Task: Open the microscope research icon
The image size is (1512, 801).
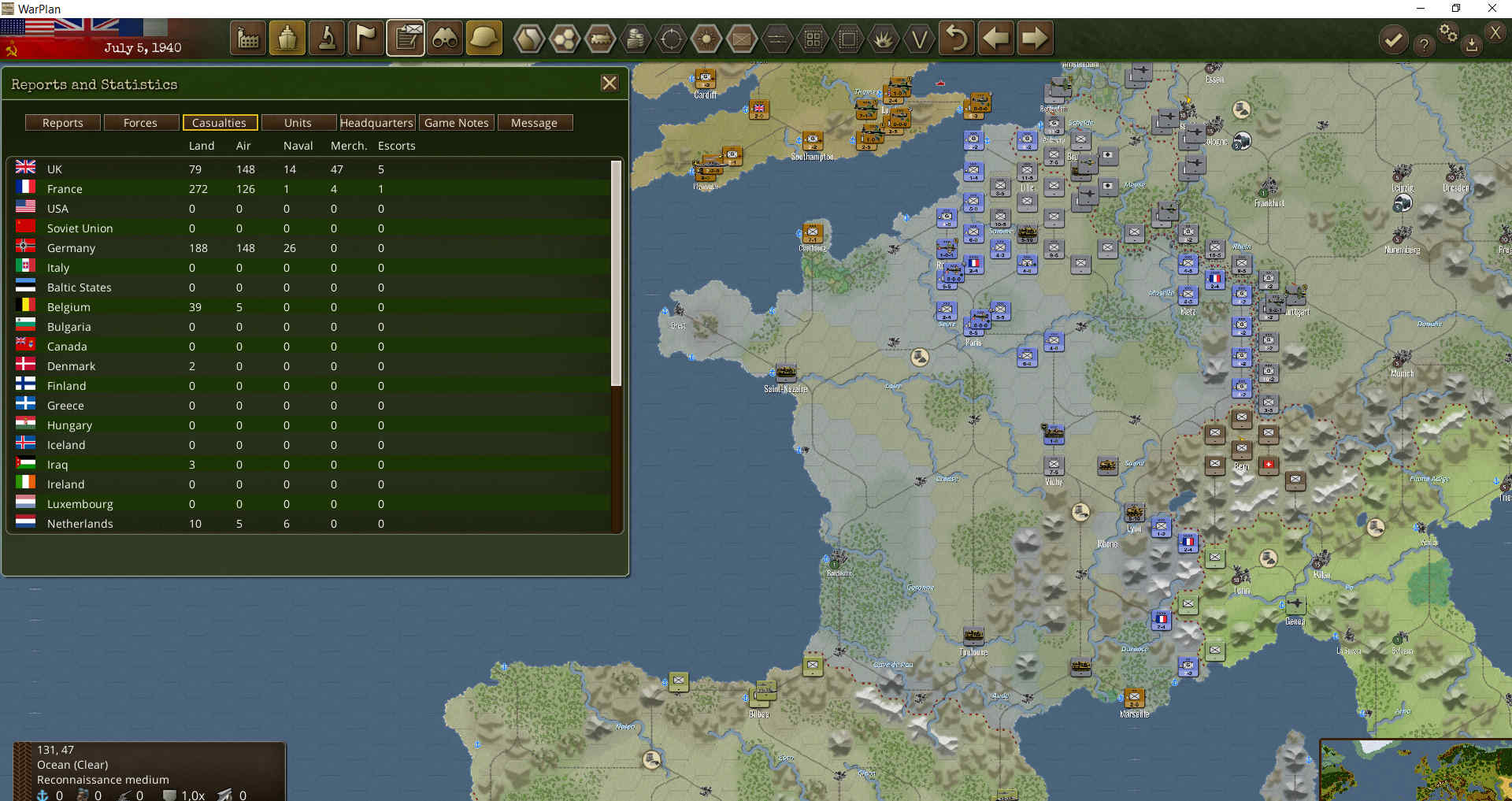Action: click(x=327, y=38)
